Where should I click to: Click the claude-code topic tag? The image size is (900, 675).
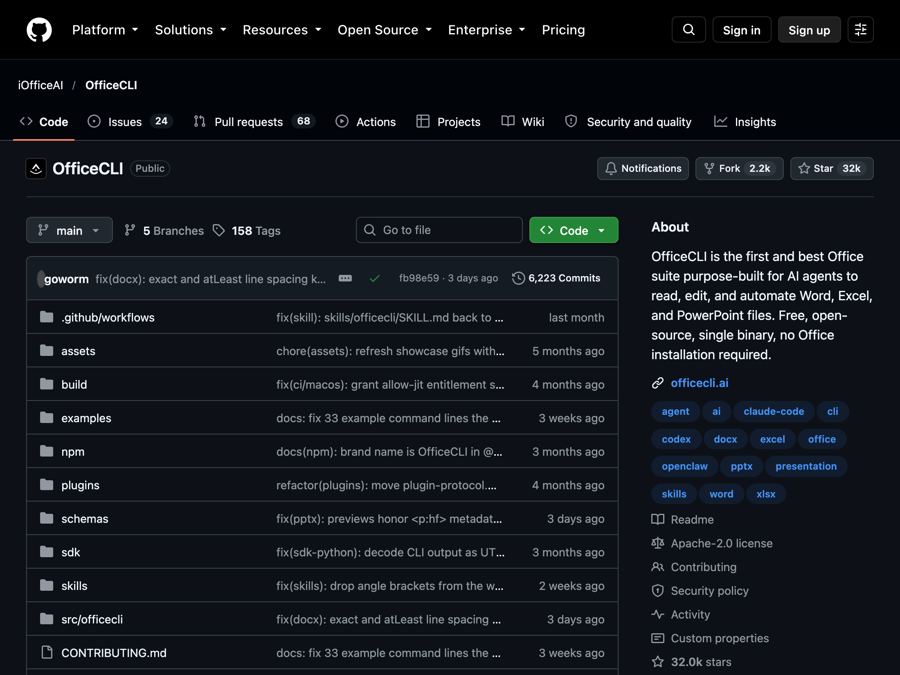(x=773, y=411)
